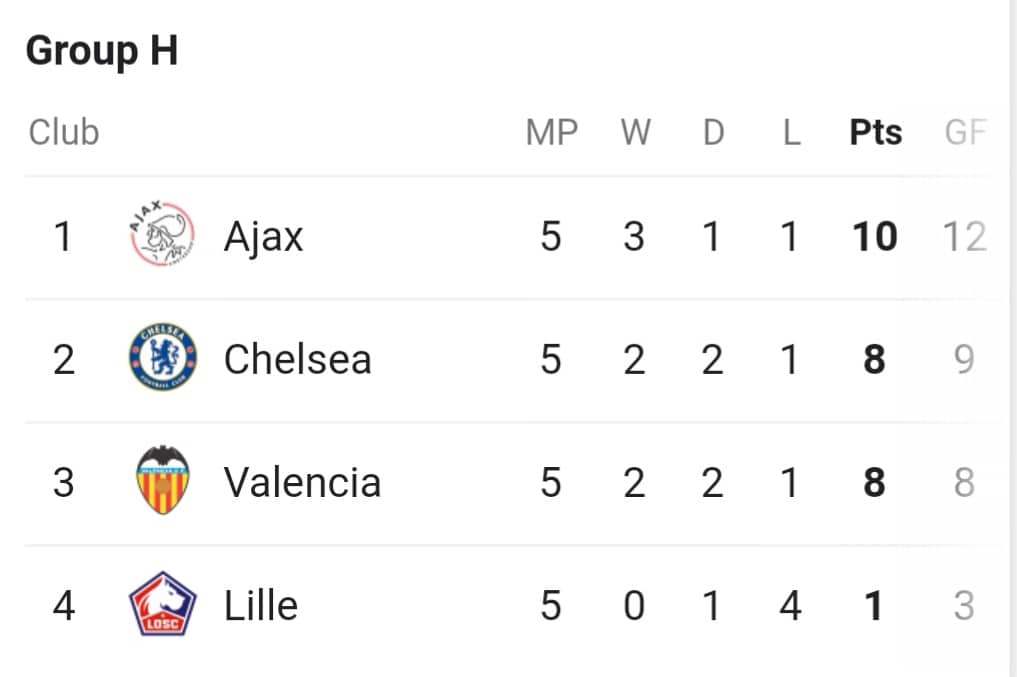This screenshot has height=677, width=1017.
Task: Click the L column header
Action: pyautogui.click(x=791, y=132)
